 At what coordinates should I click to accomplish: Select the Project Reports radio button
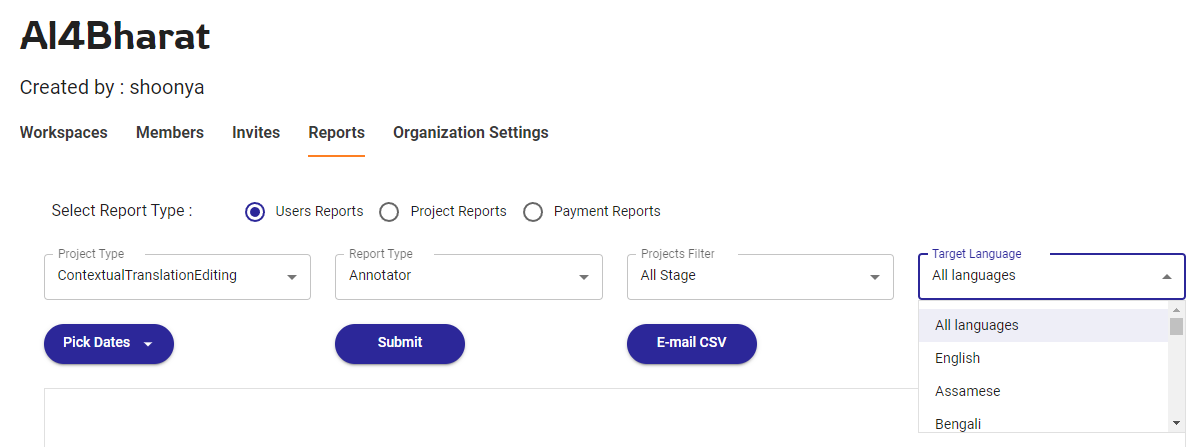pos(389,212)
